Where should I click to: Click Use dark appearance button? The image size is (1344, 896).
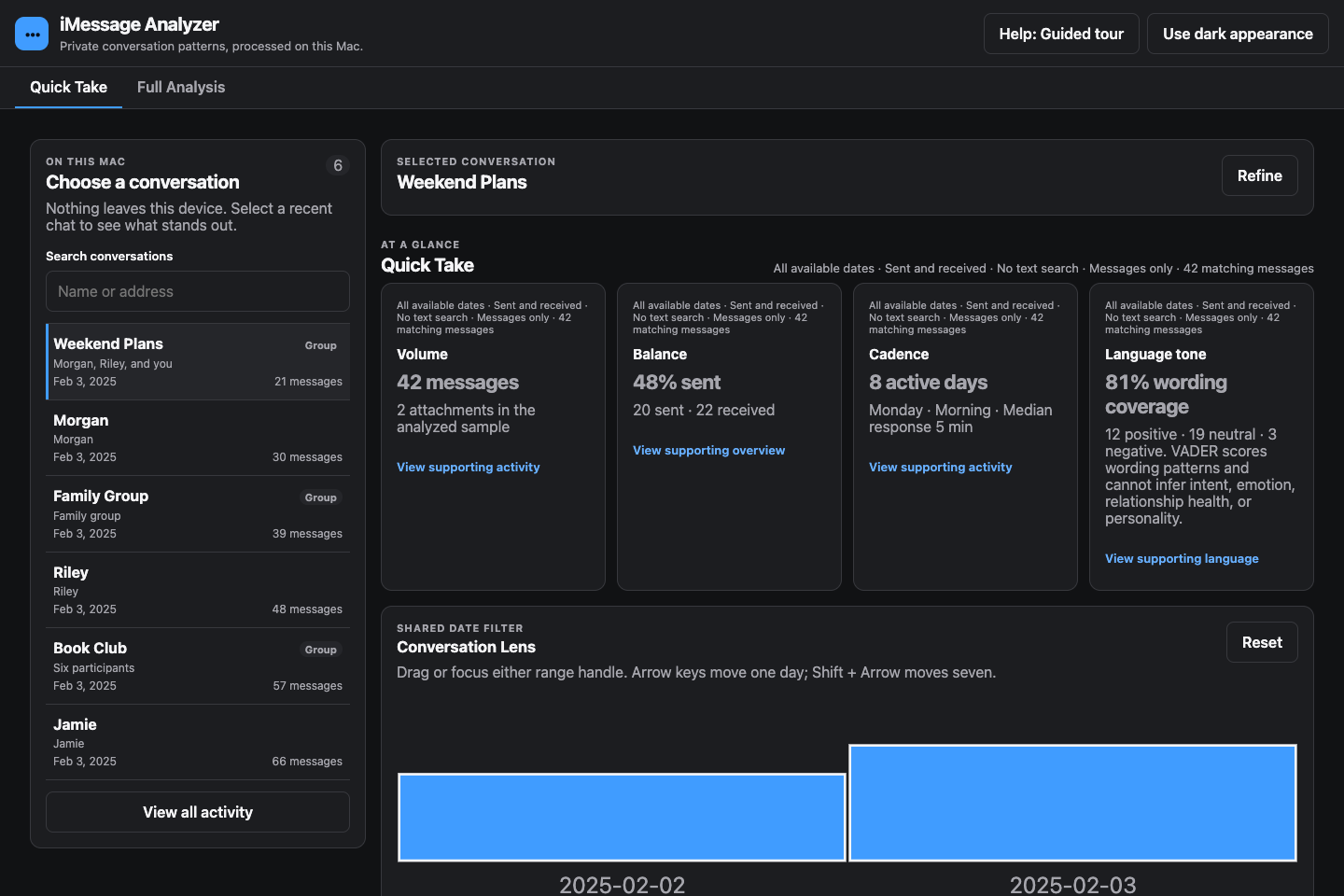(x=1238, y=34)
